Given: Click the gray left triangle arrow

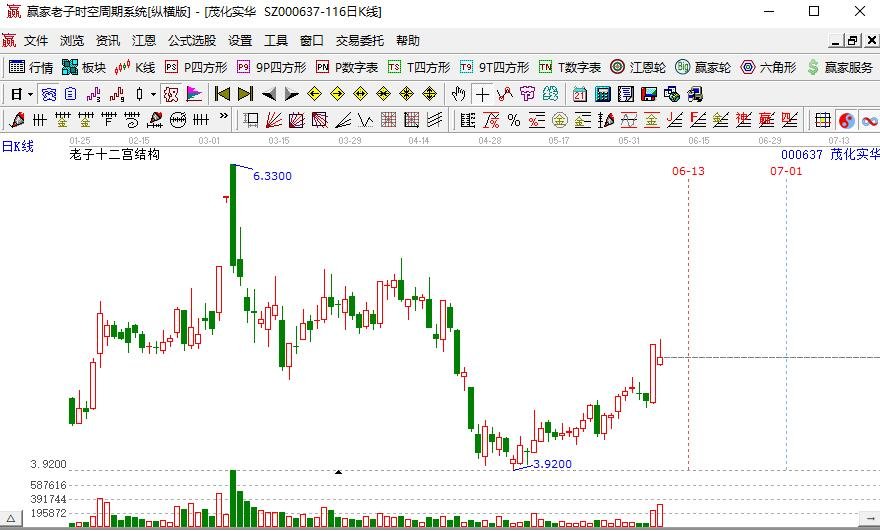Looking at the screenshot, I should click(269, 94).
